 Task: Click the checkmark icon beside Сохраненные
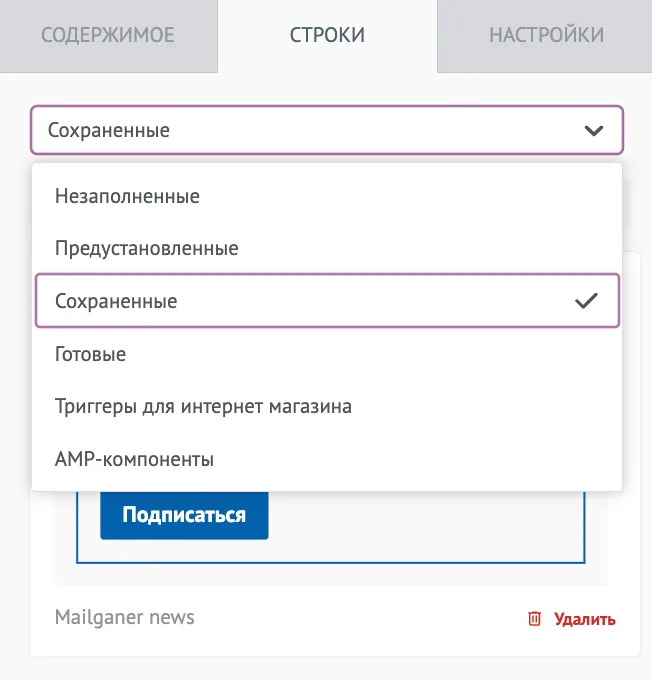click(586, 301)
